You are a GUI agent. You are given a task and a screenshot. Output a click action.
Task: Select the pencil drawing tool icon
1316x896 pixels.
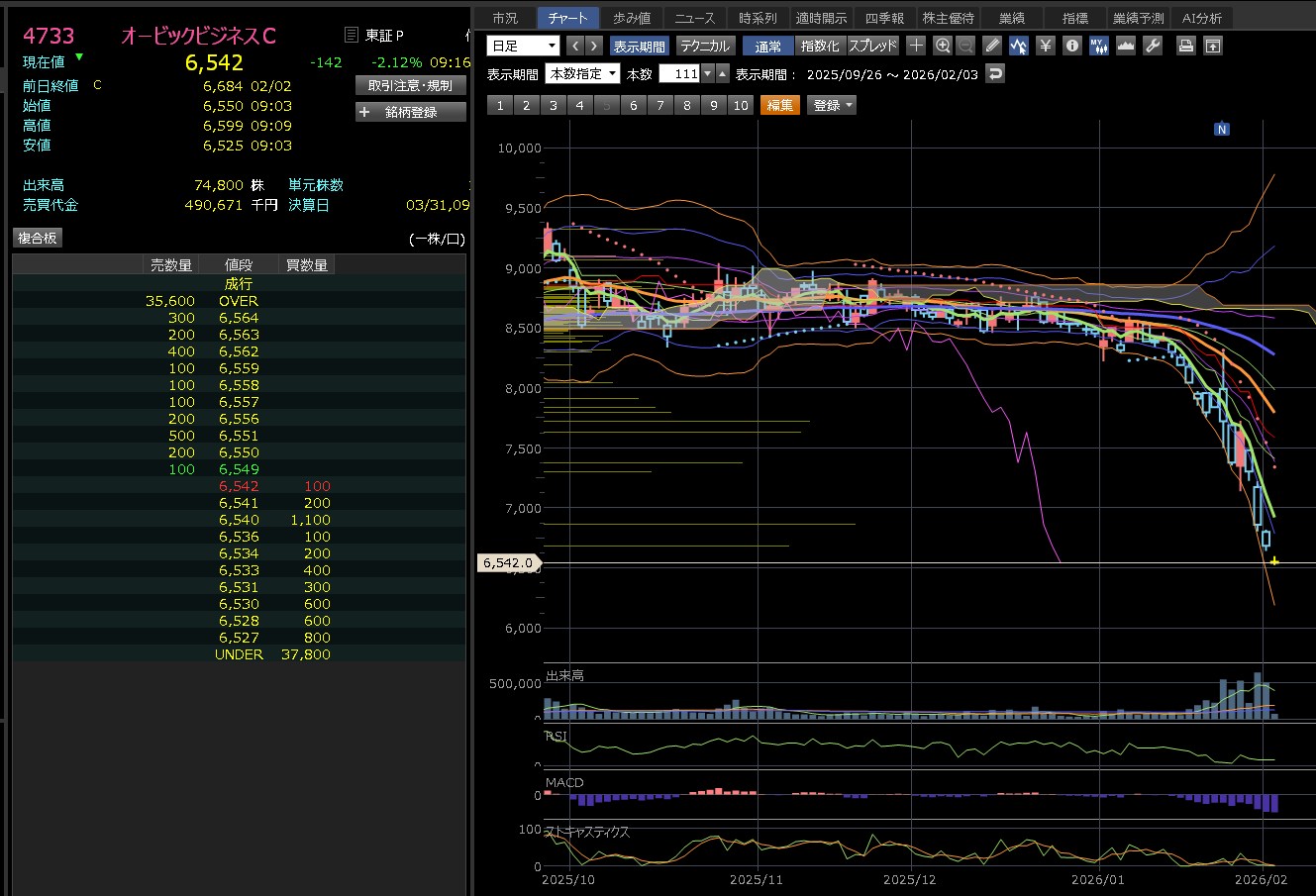[x=993, y=46]
